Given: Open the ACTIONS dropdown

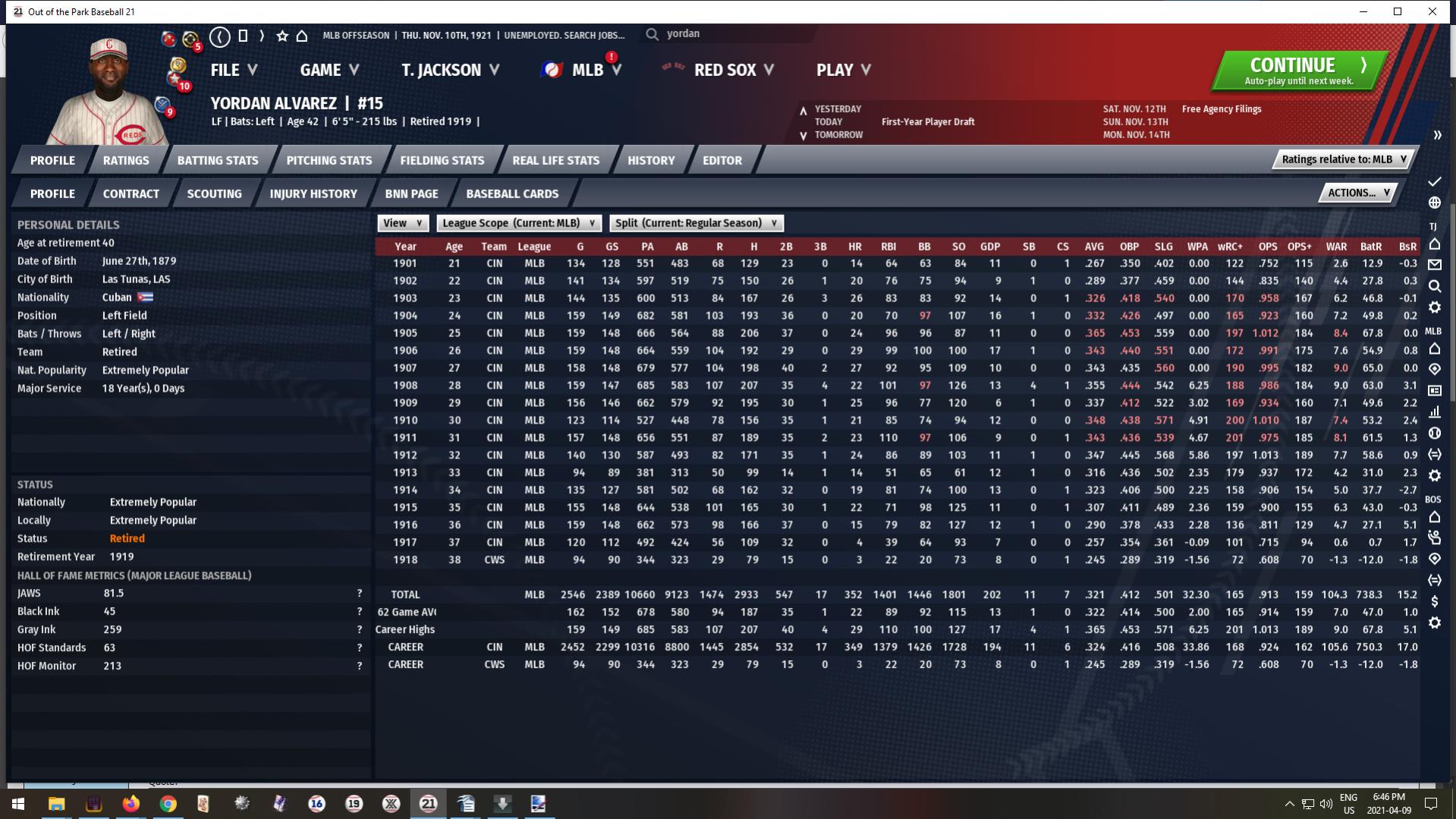Looking at the screenshot, I should point(1358,193).
